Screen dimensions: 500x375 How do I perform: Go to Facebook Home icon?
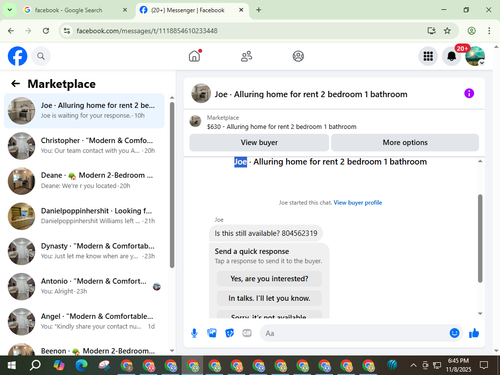(194, 56)
